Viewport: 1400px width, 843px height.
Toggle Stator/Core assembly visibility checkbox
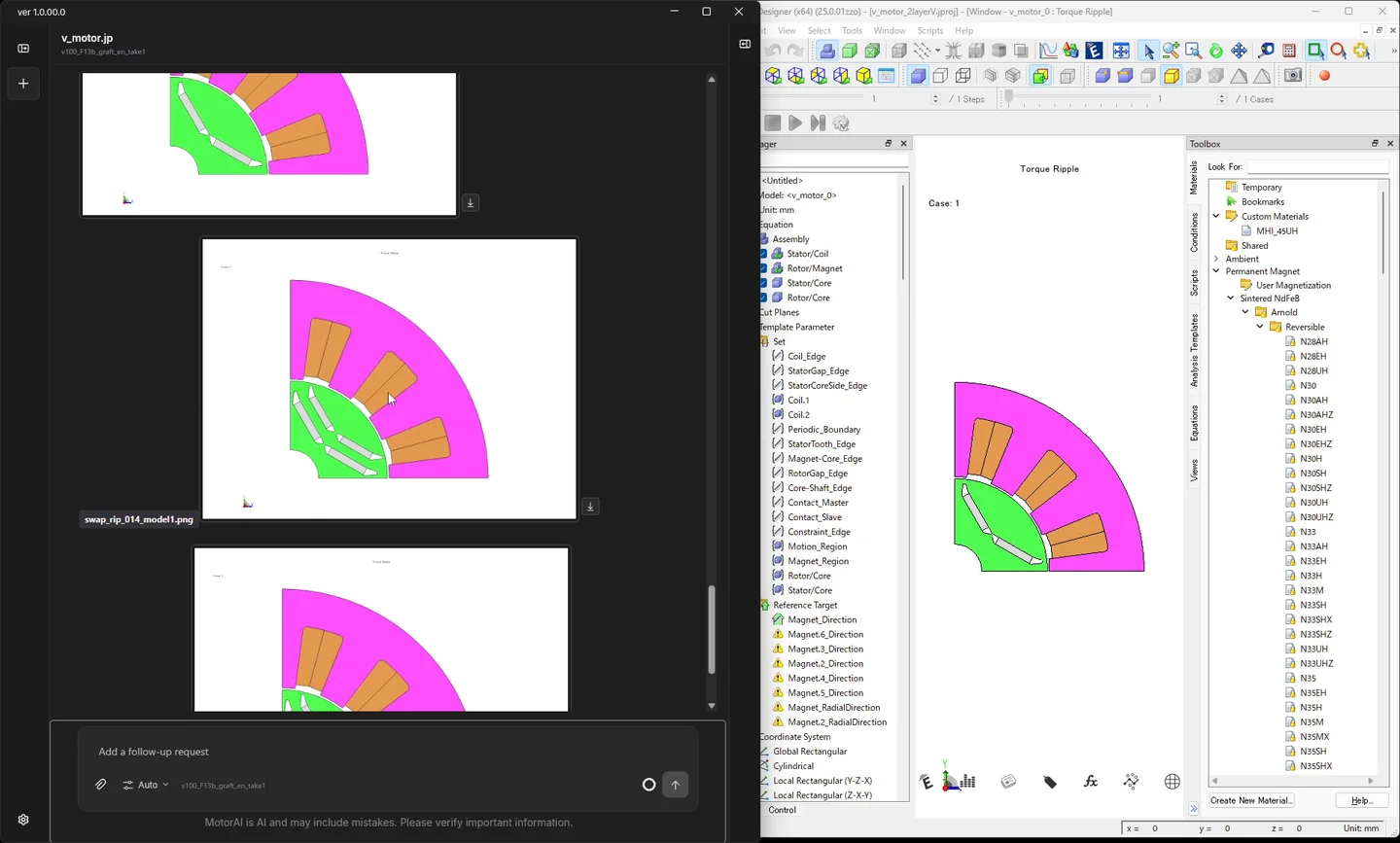(x=764, y=283)
